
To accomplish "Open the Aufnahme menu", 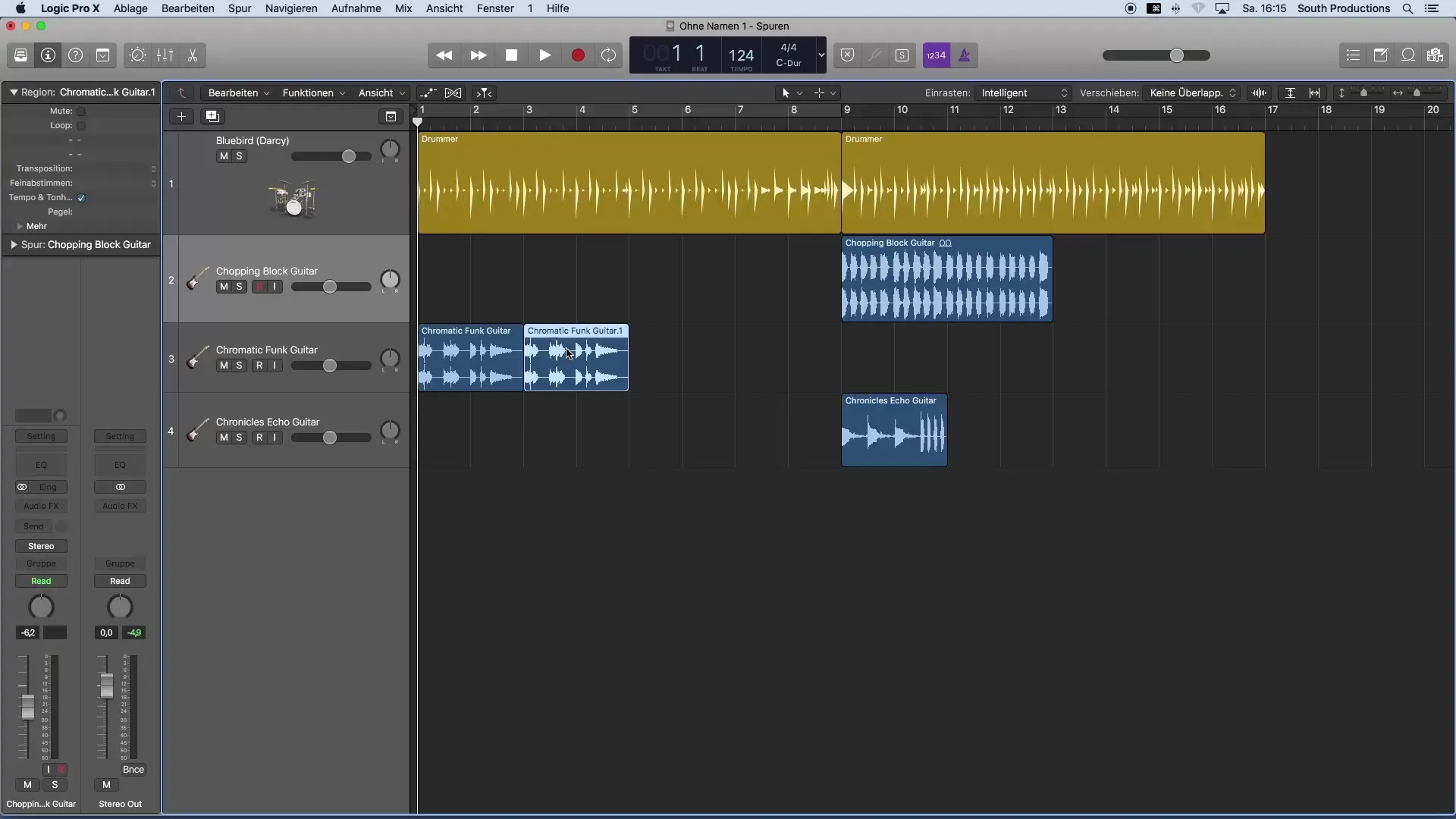I will [x=356, y=8].
